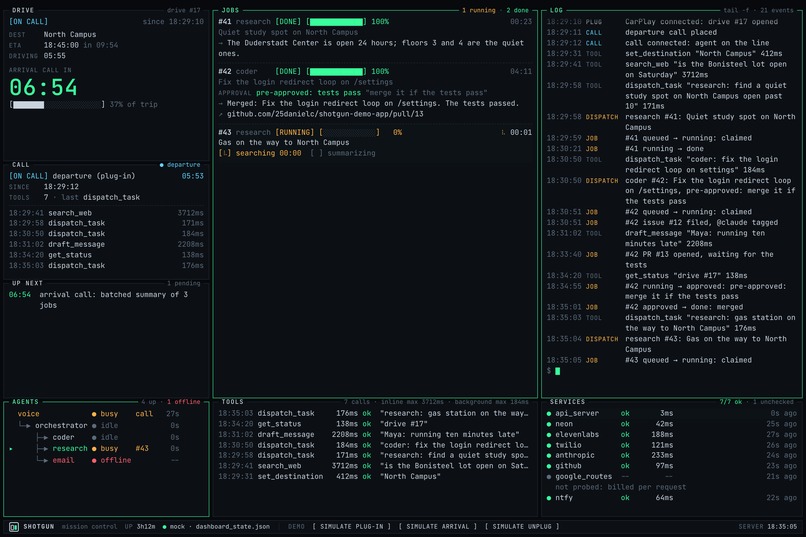The width and height of the screenshot is (806, 537).
Task: Click the log command prompt cursor
Action: (558, 371)
